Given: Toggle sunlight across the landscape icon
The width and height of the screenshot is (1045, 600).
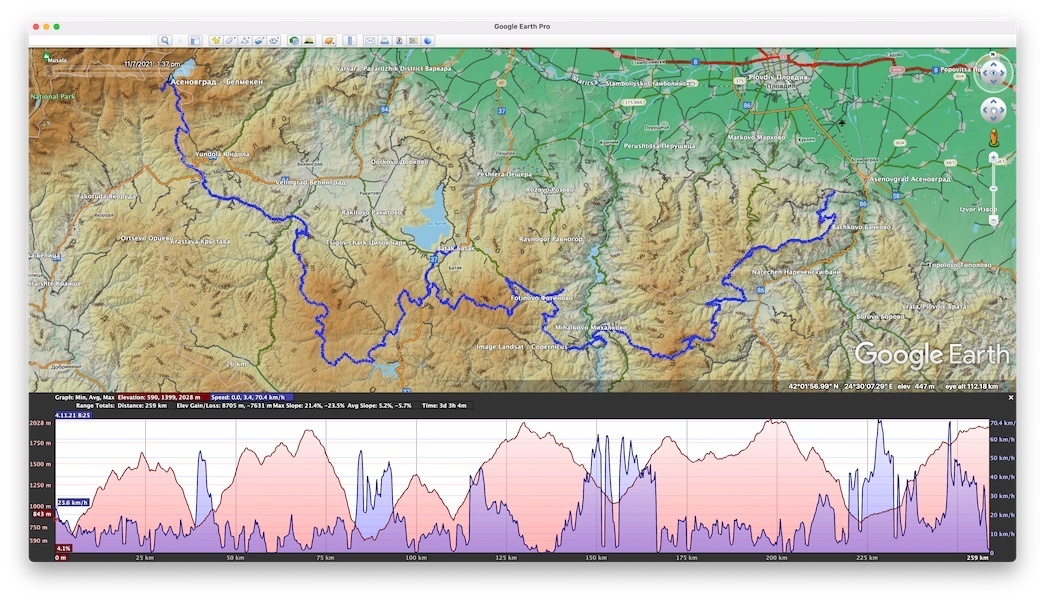Looking at the screenshot, I should (309, 41).
